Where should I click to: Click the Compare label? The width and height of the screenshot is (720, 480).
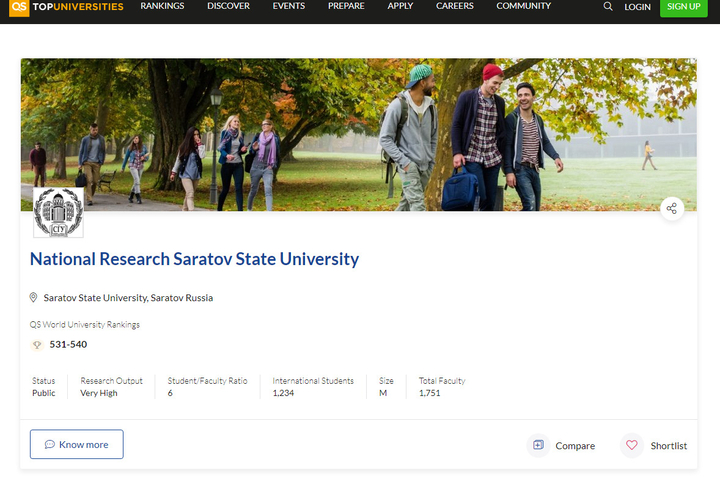(575, 446)
